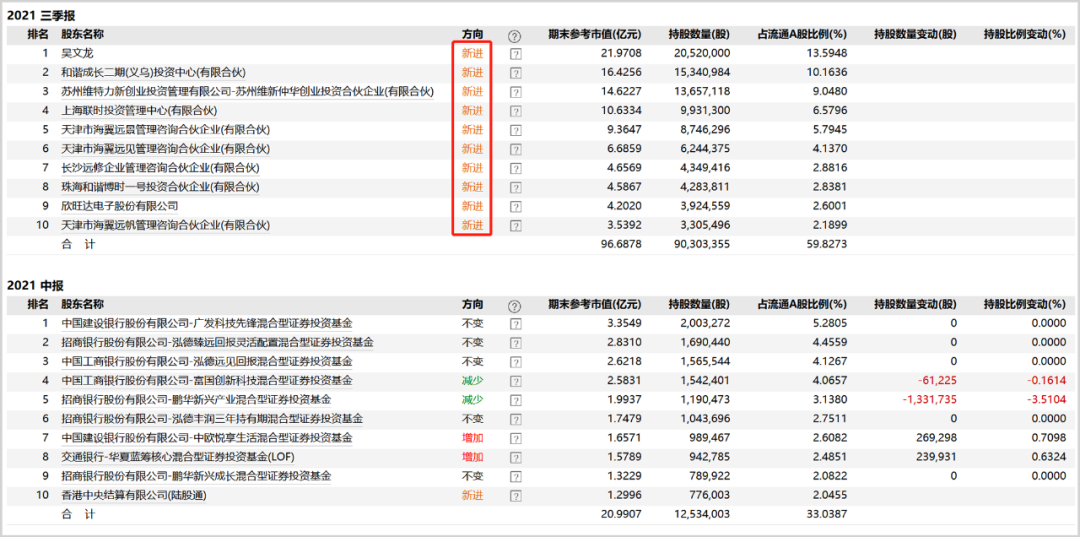
Task: Click the question-mark help icon in 2021 中报 header
Action: pyautogui.click(x=515, y=306)
